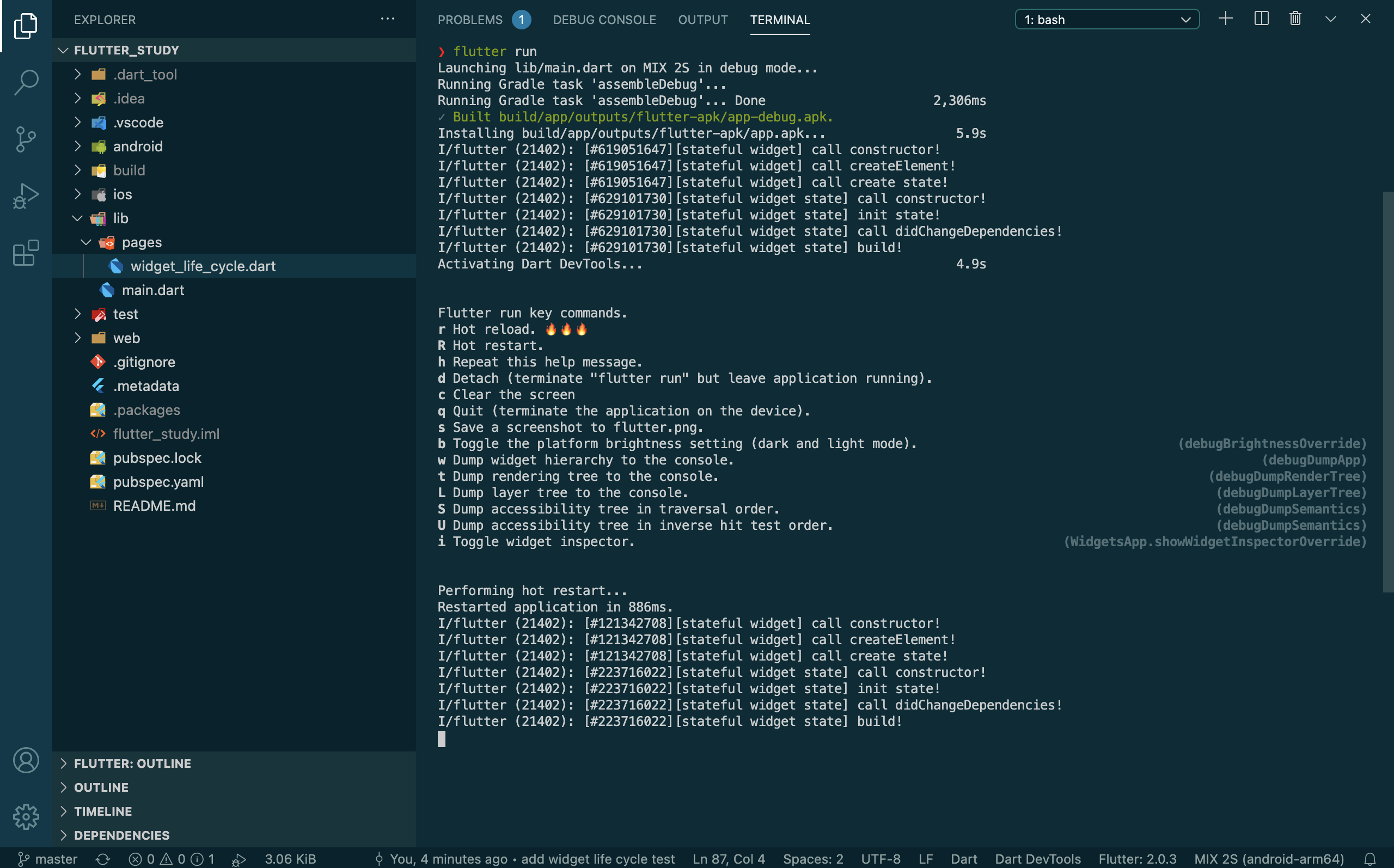The height and width of the screenshot is (868, 1394).
Task: Open main.dart in the explorer
Action: tap(152, 290)
